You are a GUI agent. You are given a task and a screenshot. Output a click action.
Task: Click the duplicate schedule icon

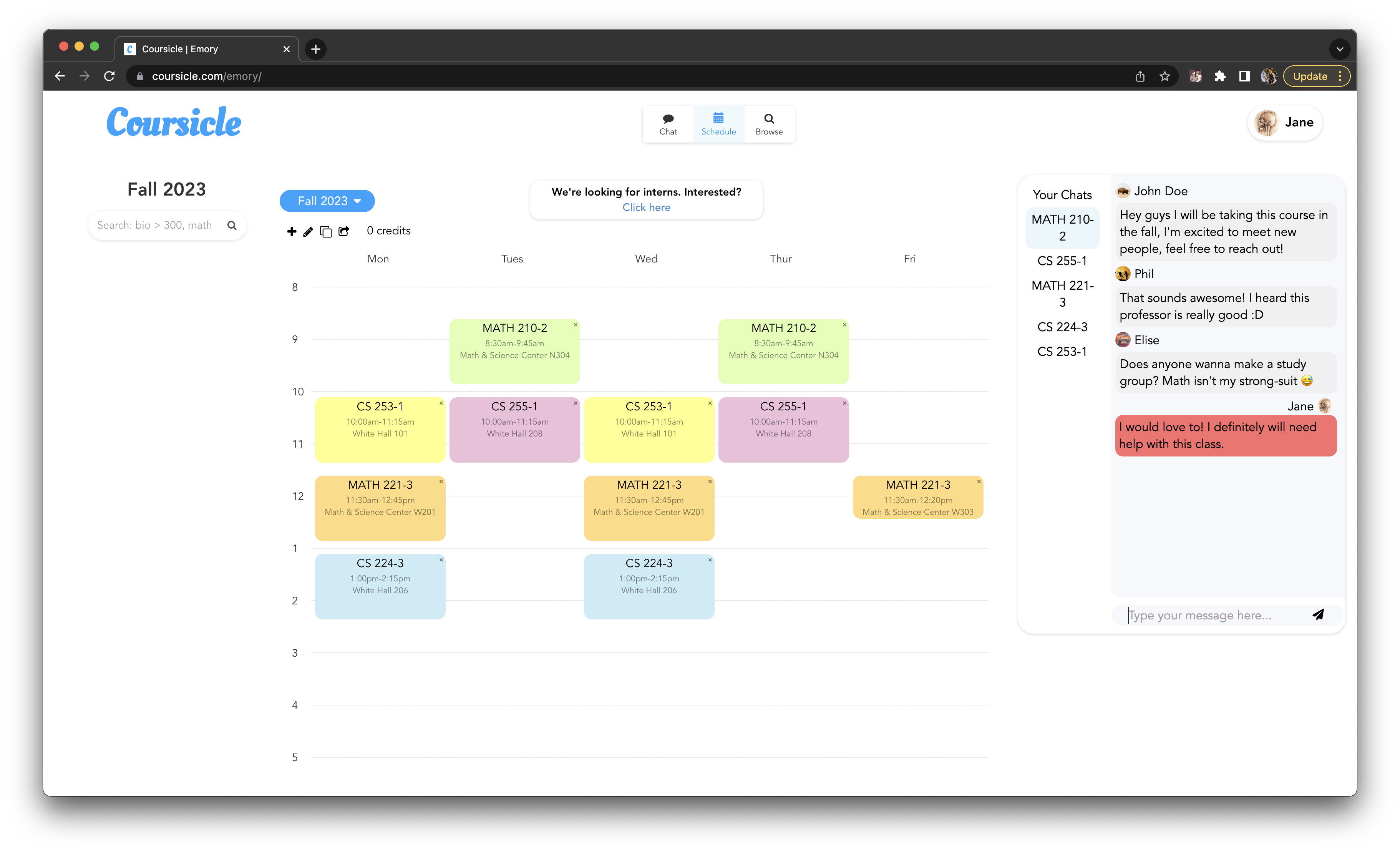(326, 231)
